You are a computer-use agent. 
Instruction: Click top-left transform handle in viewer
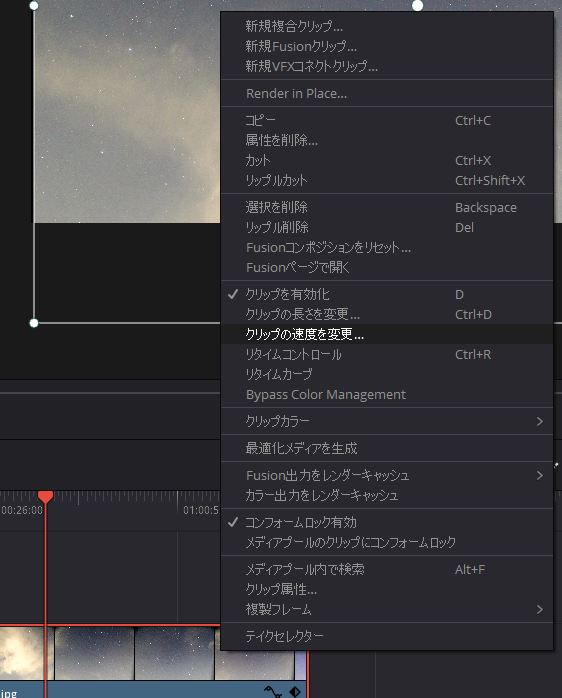(x=34, y=6)
